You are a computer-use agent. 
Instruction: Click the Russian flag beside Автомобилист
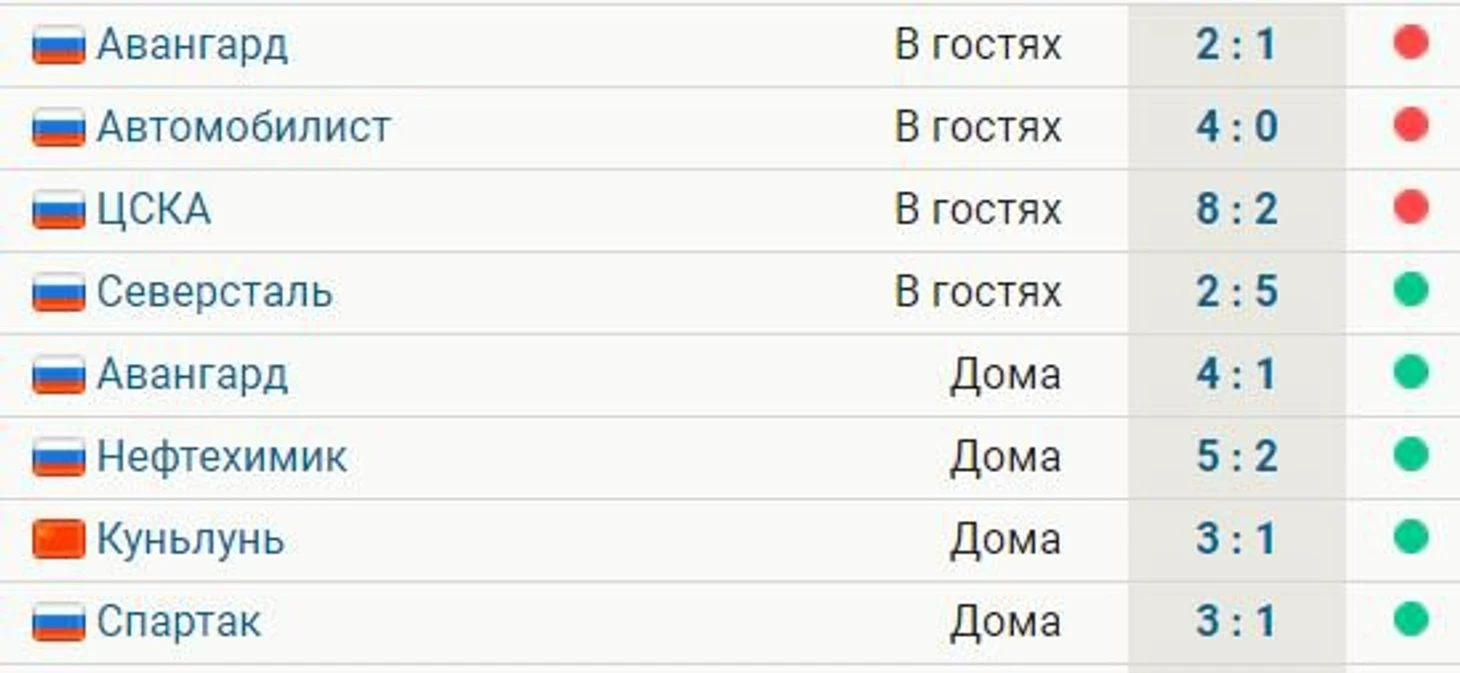(58, 128)
